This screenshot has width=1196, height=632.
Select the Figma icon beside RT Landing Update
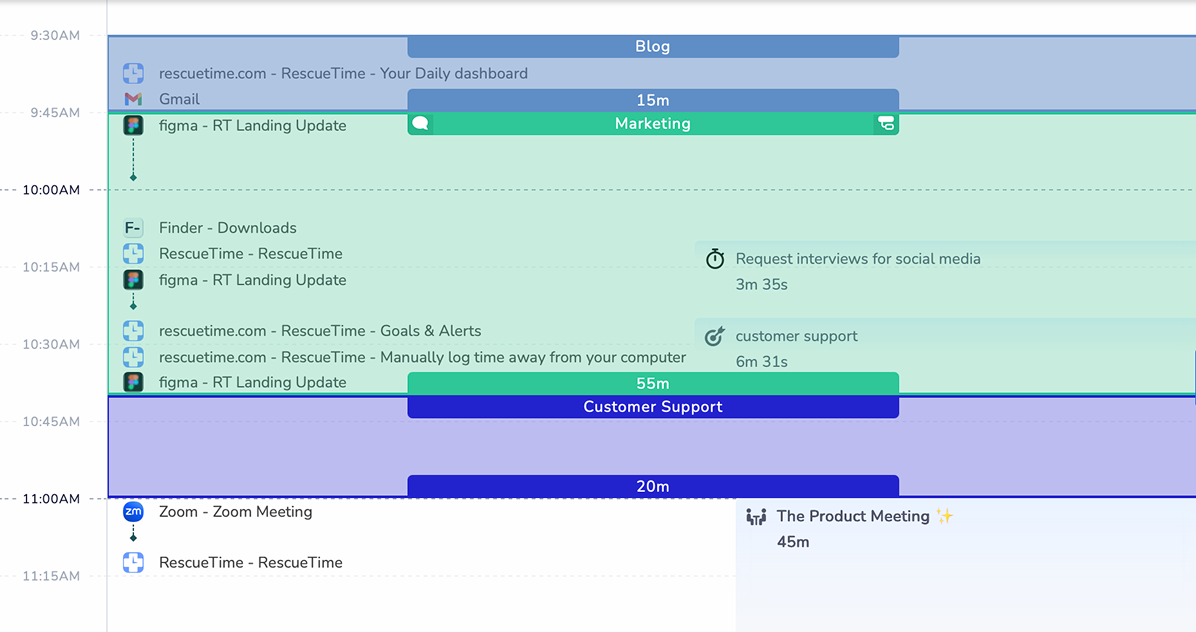[133, 125]
